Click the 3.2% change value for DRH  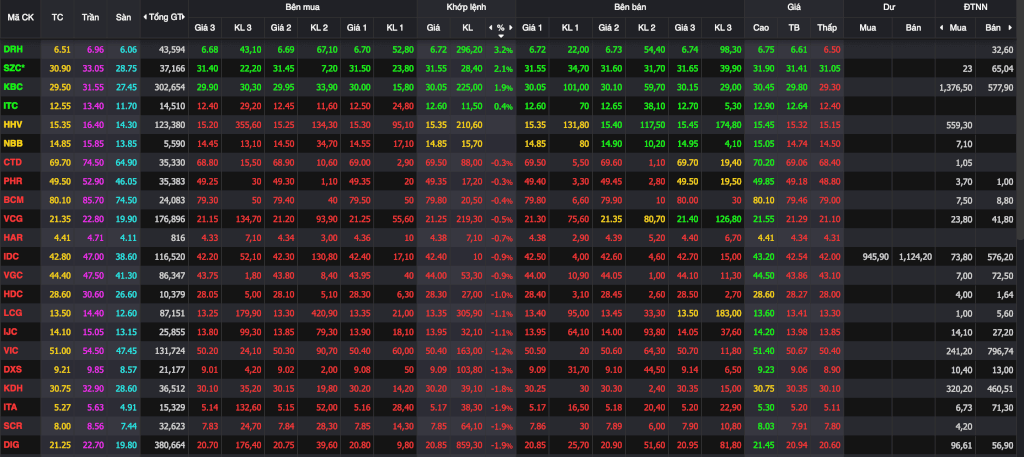click(x=504, y=50)
